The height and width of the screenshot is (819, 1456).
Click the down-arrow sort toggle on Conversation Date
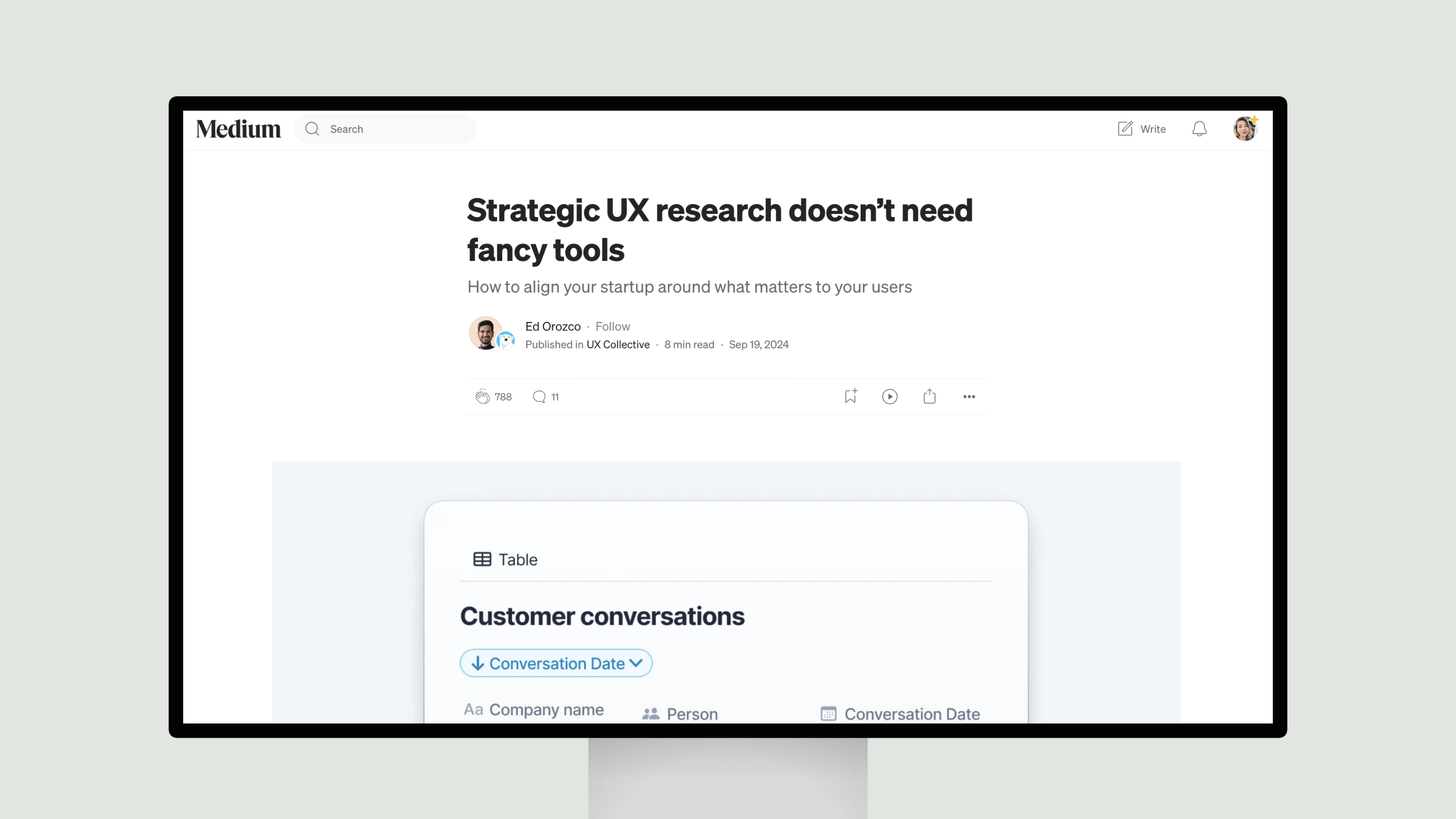click(478, 663)
